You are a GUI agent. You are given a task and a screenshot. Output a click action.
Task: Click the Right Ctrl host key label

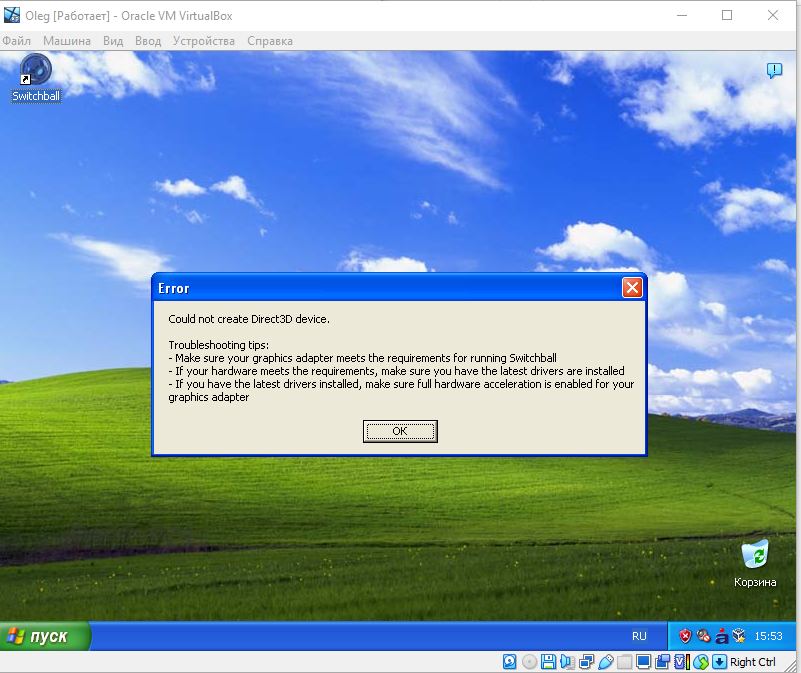pyautogui.click(x=752, y=662)
